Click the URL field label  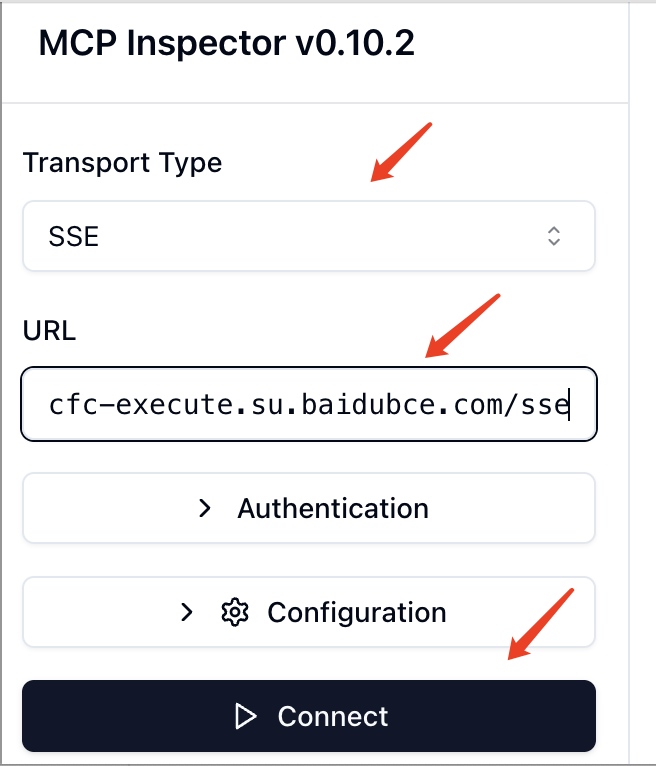pos(49,330)
